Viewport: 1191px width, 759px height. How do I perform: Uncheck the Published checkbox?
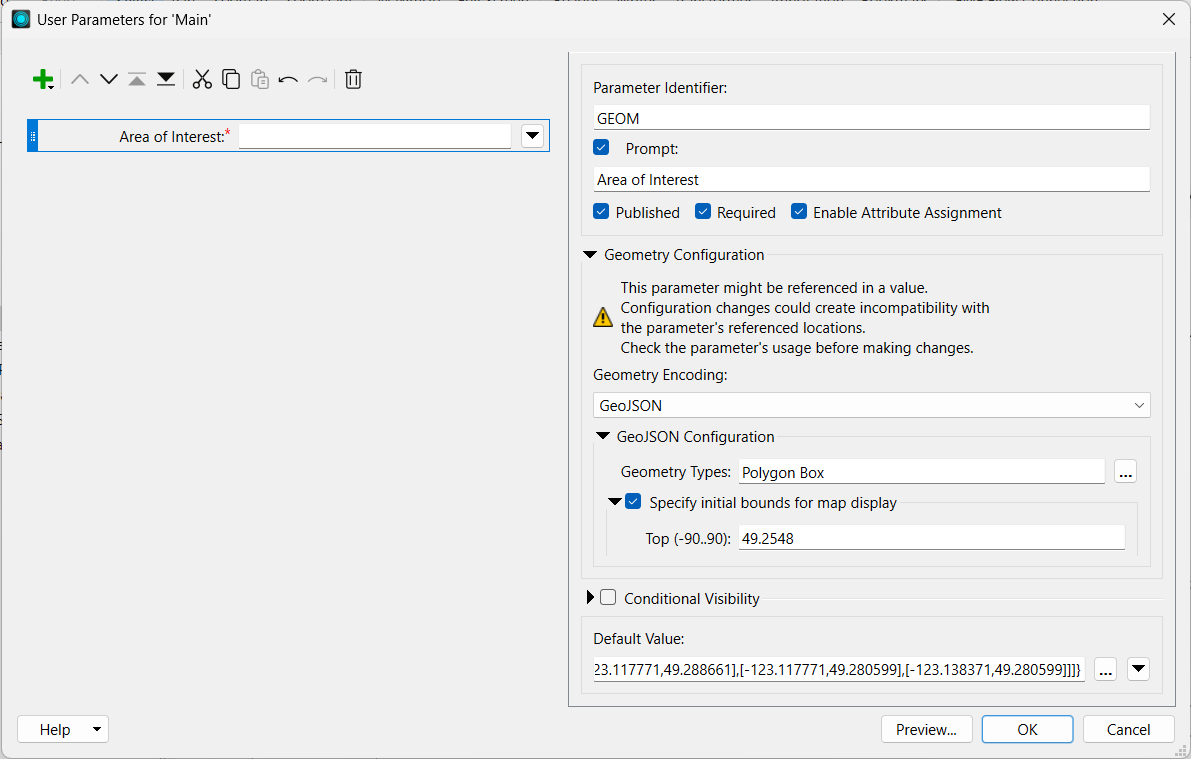tap(601, 212)
